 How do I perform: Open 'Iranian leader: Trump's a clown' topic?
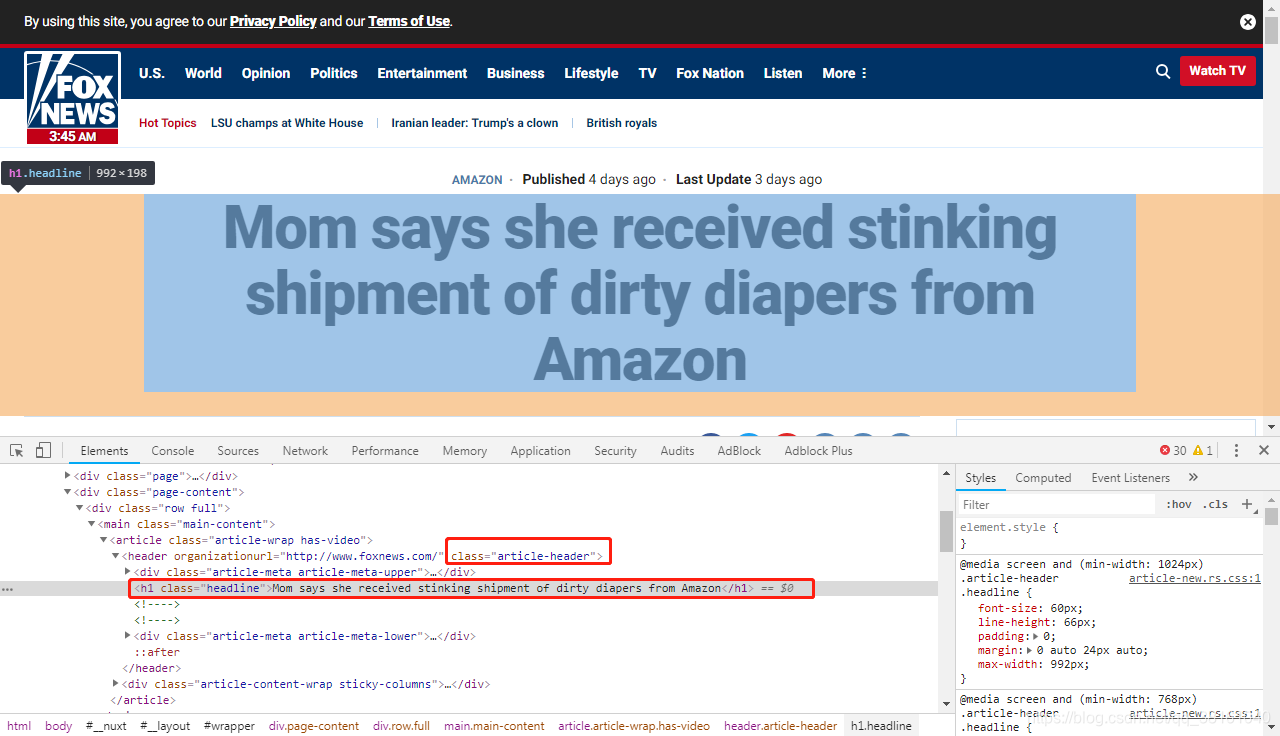tap(475, 123)
